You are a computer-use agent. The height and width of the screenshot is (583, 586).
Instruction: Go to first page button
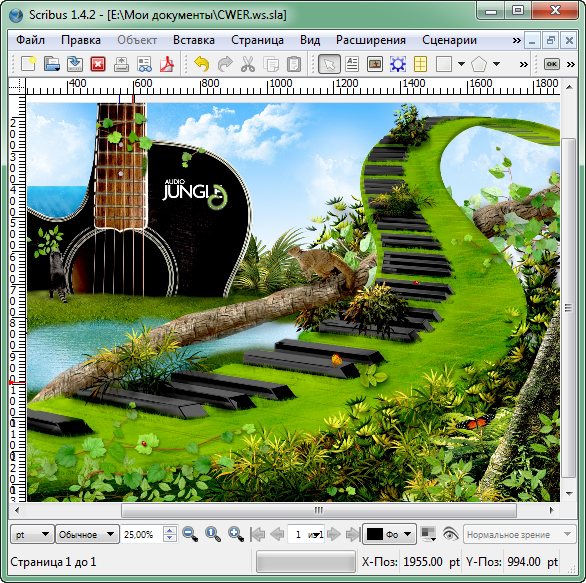[x=257, y=534]
